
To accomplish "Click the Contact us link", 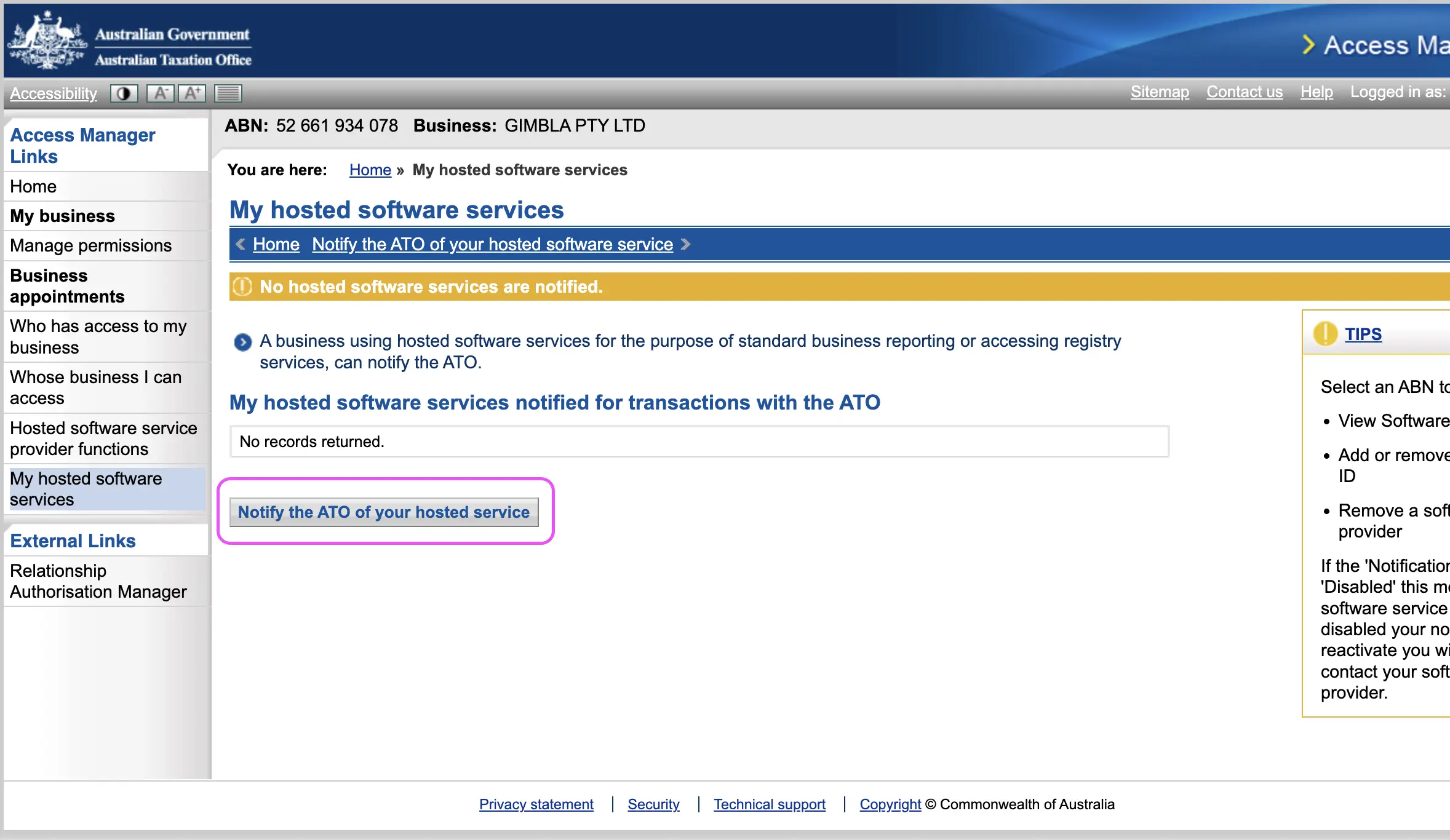I will click(x=1244, y=92).
